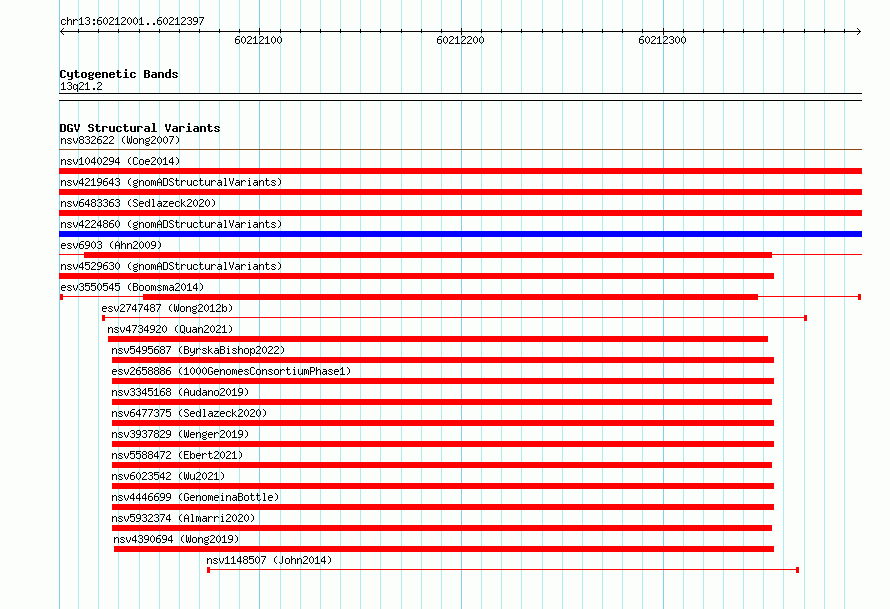Open the nsv6023542 (Wu2021) label
The height and width of the screenshot is (609, 890).
point(168,476)
